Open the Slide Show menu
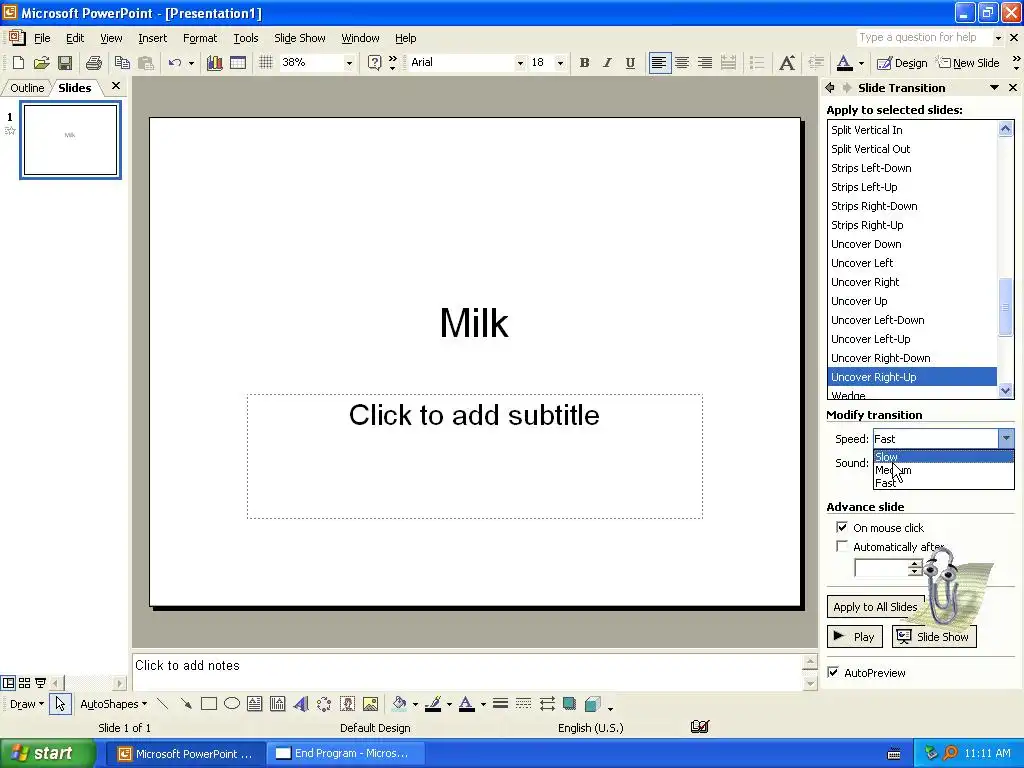1024x768 pixels. click(300, 38)
